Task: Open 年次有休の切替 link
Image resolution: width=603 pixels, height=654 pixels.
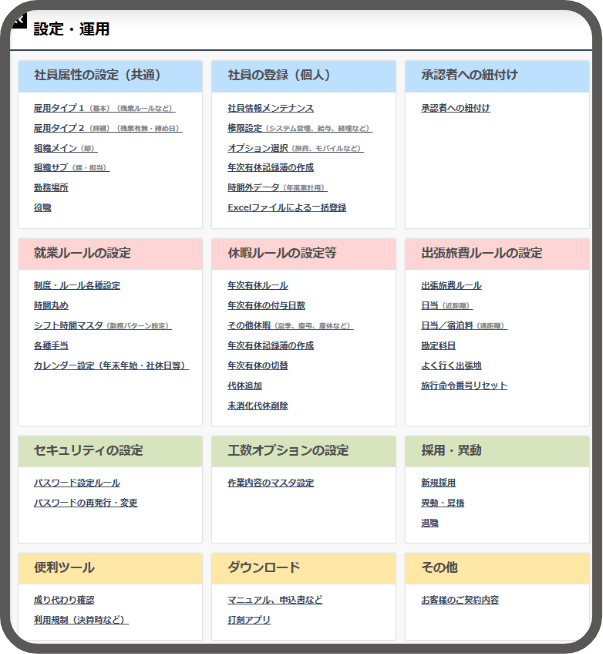Action: (257, 365)
